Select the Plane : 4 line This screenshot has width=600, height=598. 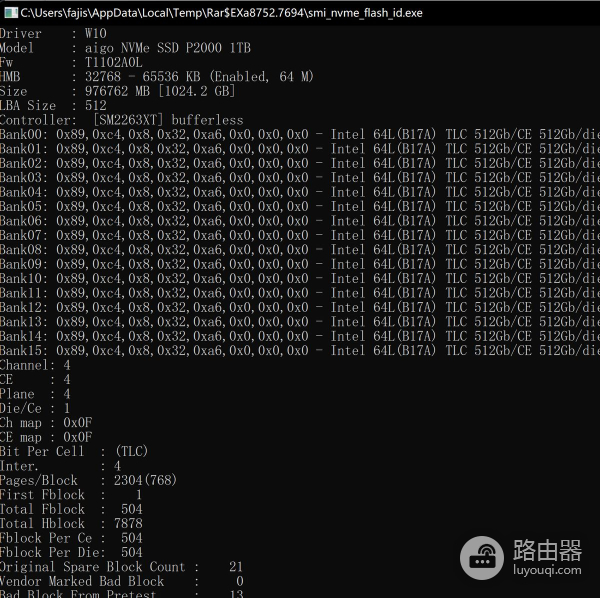coord(35,394)
